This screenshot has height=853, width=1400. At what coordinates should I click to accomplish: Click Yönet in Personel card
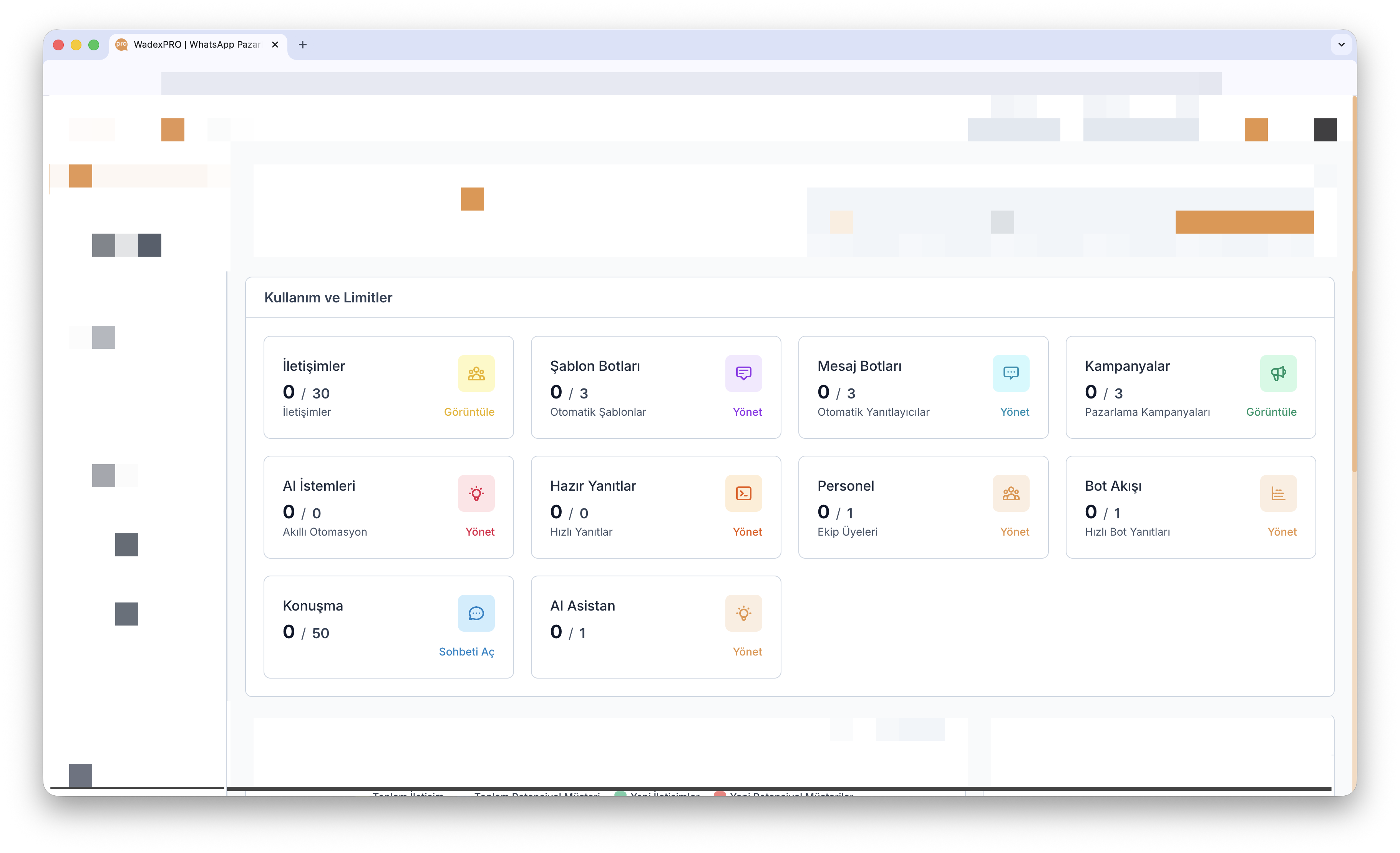[1014, 532]
